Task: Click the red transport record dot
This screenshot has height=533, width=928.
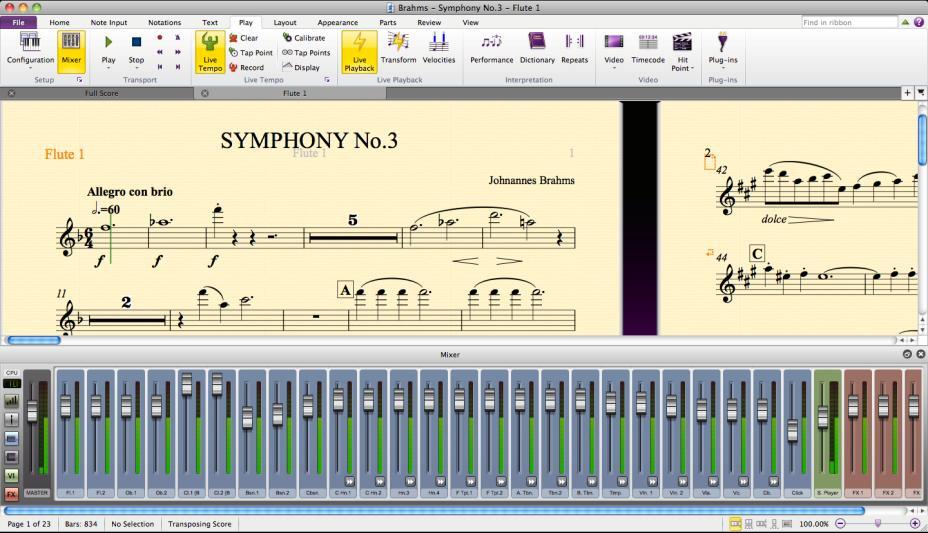Action: 160,37
